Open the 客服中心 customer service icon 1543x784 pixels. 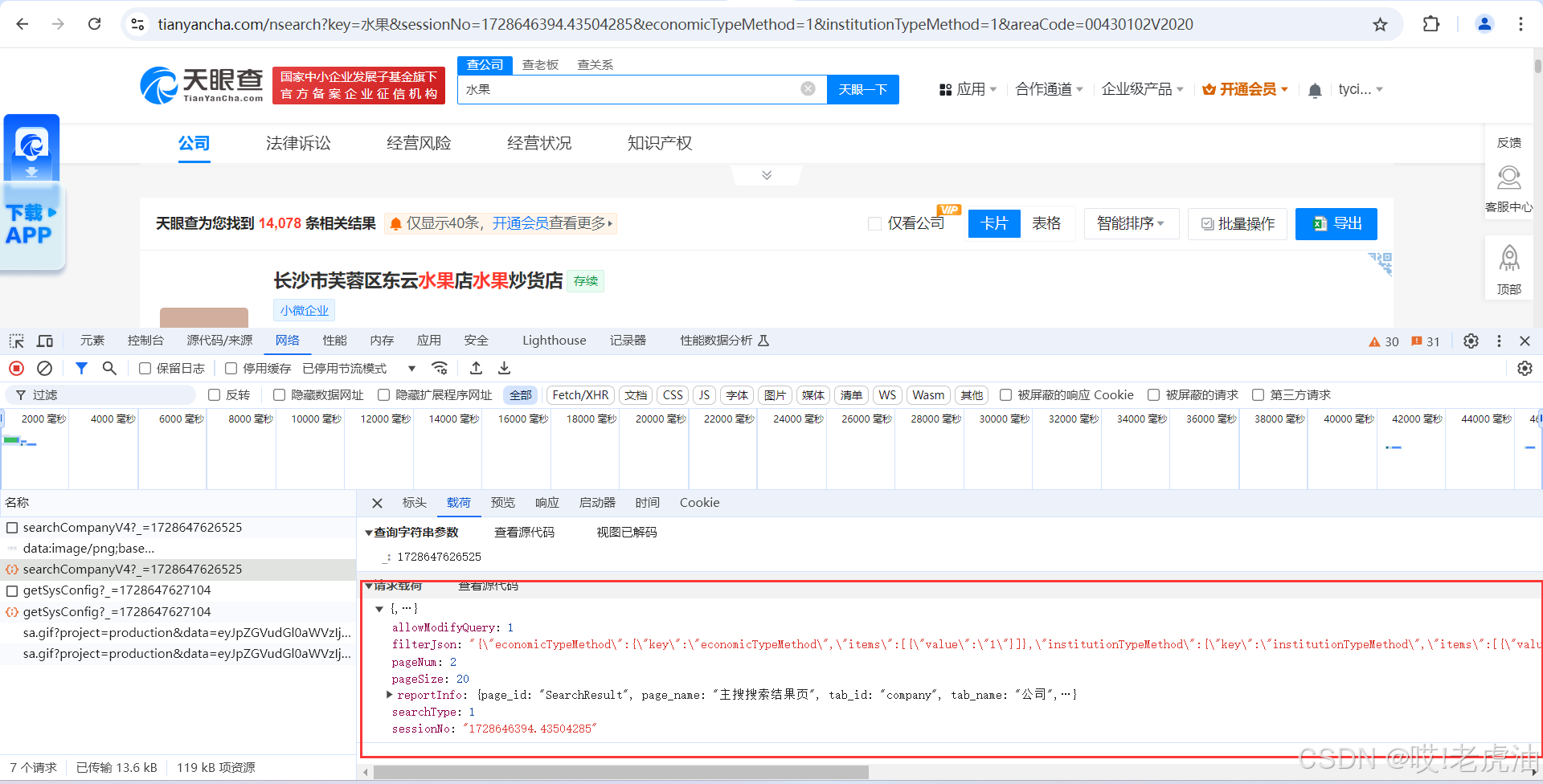tap(1509, 188)
